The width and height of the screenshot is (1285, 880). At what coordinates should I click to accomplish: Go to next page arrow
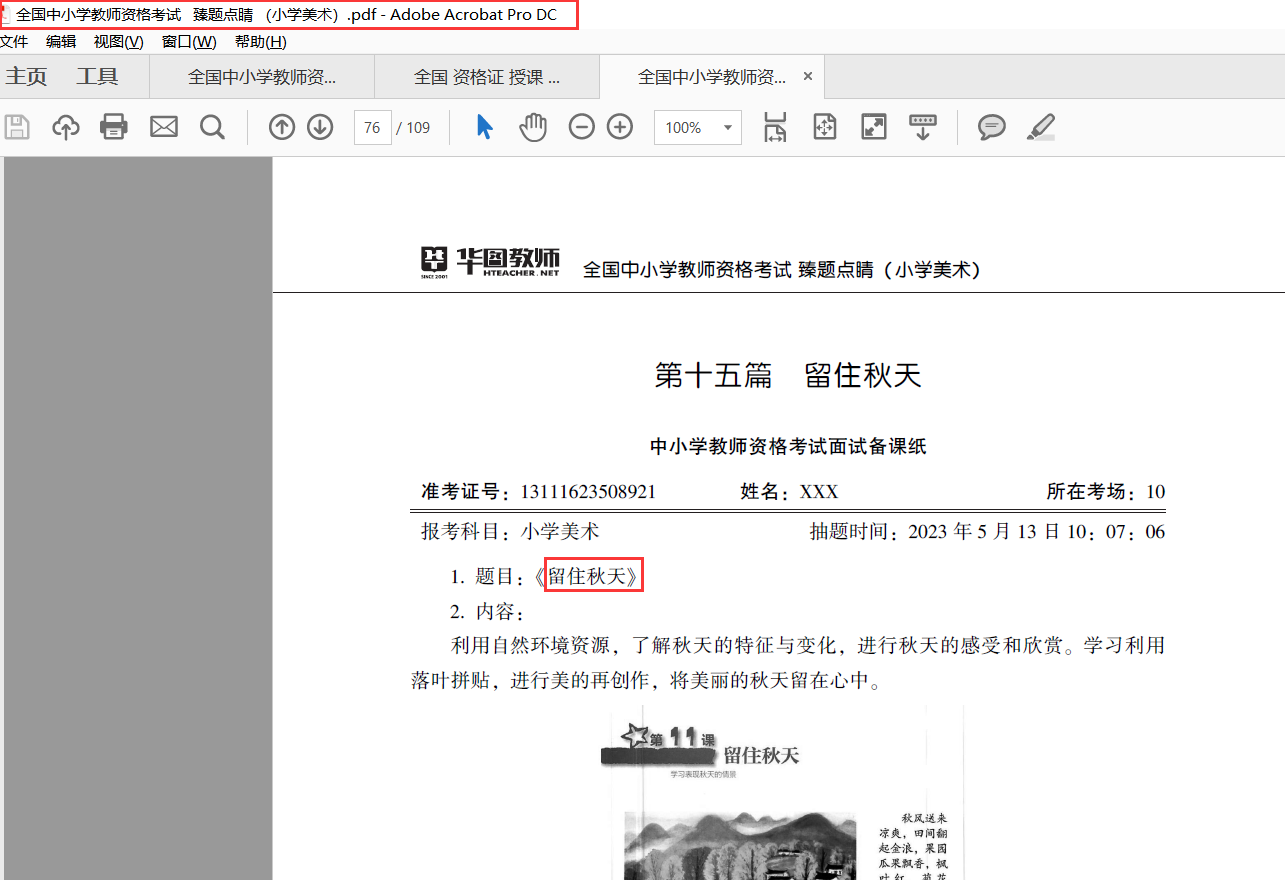(x=320, y=127)
